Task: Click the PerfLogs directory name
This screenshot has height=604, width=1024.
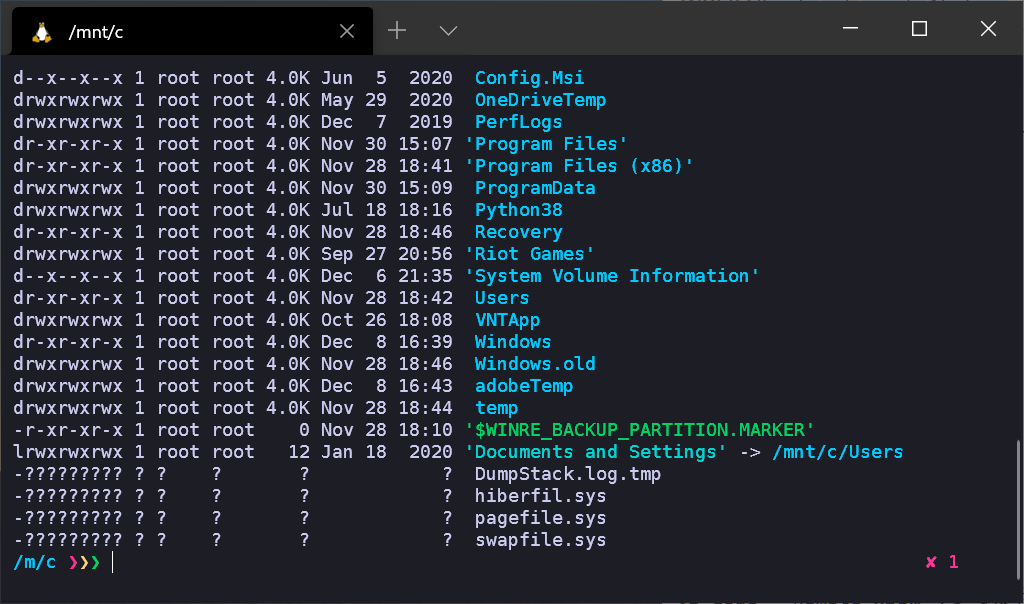Action: pyautogui.click(x=518, y=122)
